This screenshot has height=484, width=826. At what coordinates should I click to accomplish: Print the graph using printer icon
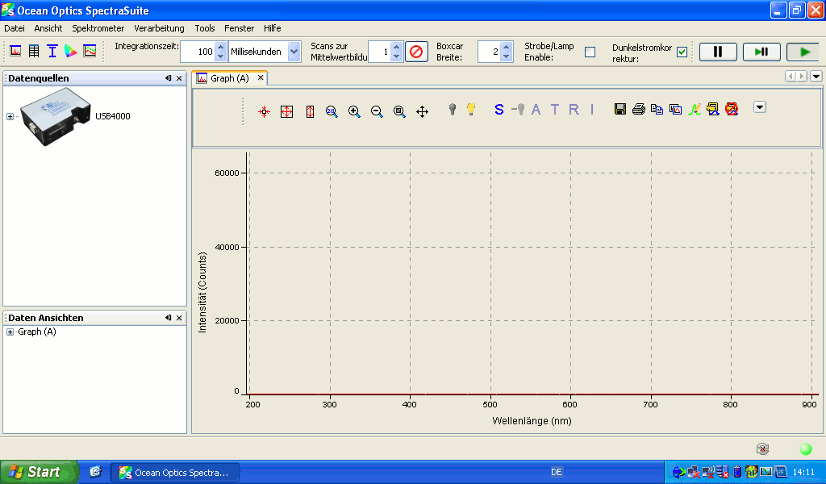pyautogui.click(x=638, y=109)
